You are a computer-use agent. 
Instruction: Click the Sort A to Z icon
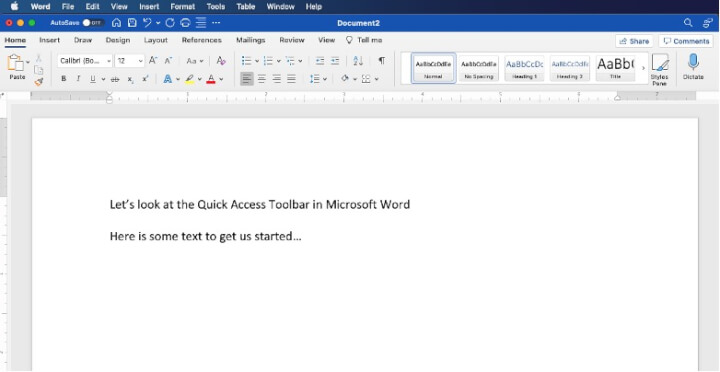(358, 61)
